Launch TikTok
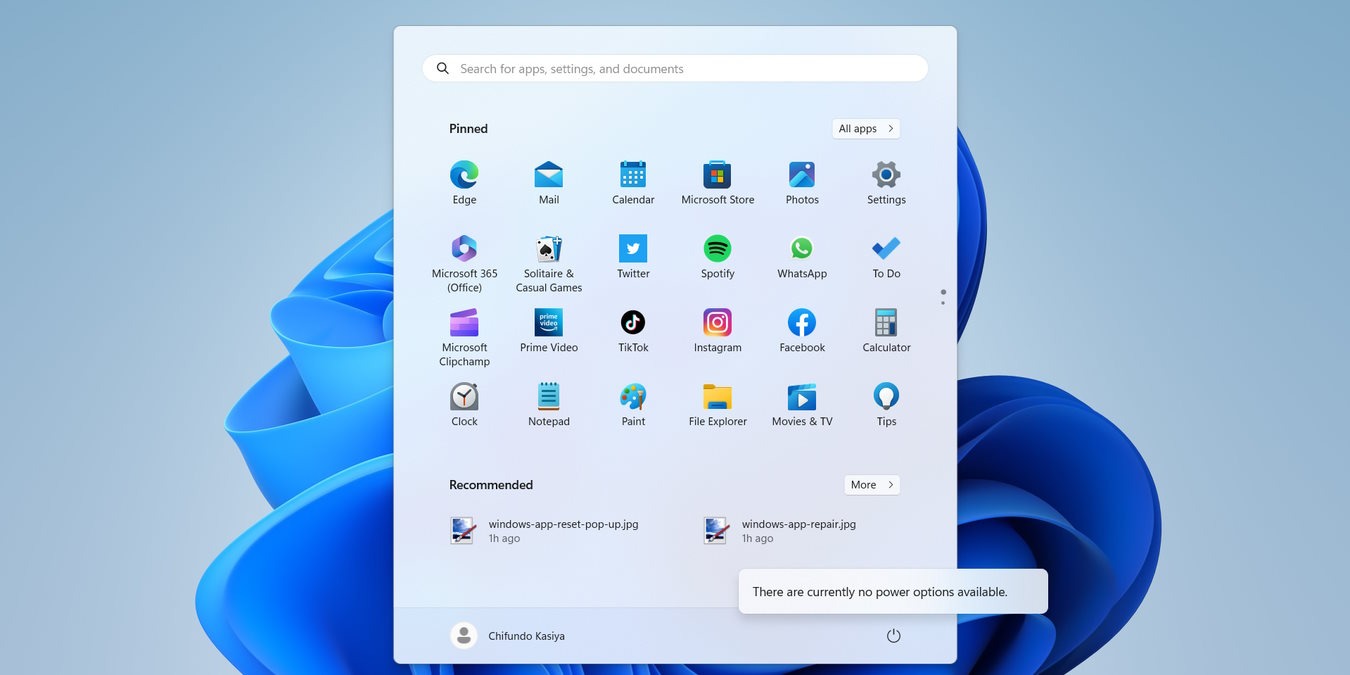The width and height of the screenshot is (1350, 675). click(x=633, y=323)
